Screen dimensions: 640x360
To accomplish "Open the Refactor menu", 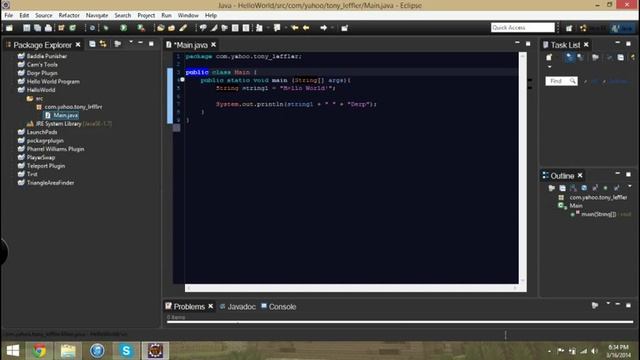I will (x=69, y=15).
